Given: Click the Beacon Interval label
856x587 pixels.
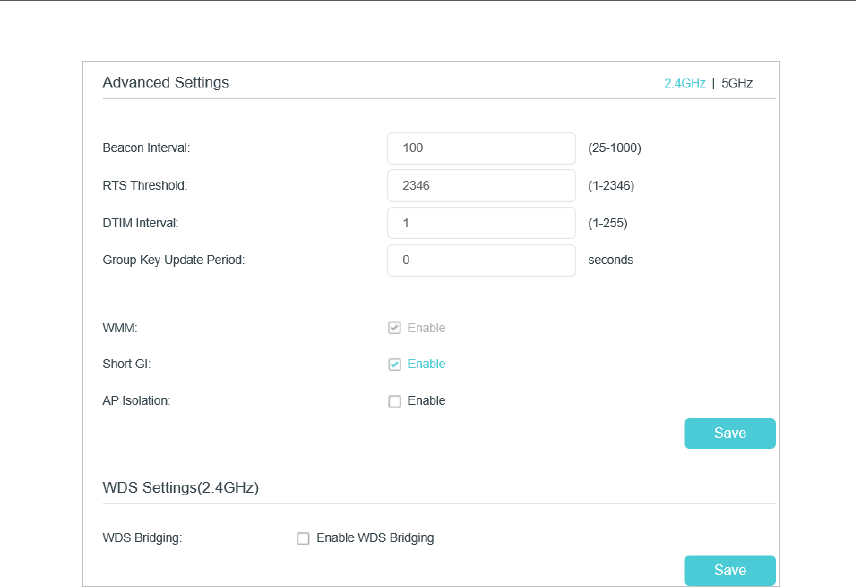Looking at the screenshot, I should [x=146, y=148].
